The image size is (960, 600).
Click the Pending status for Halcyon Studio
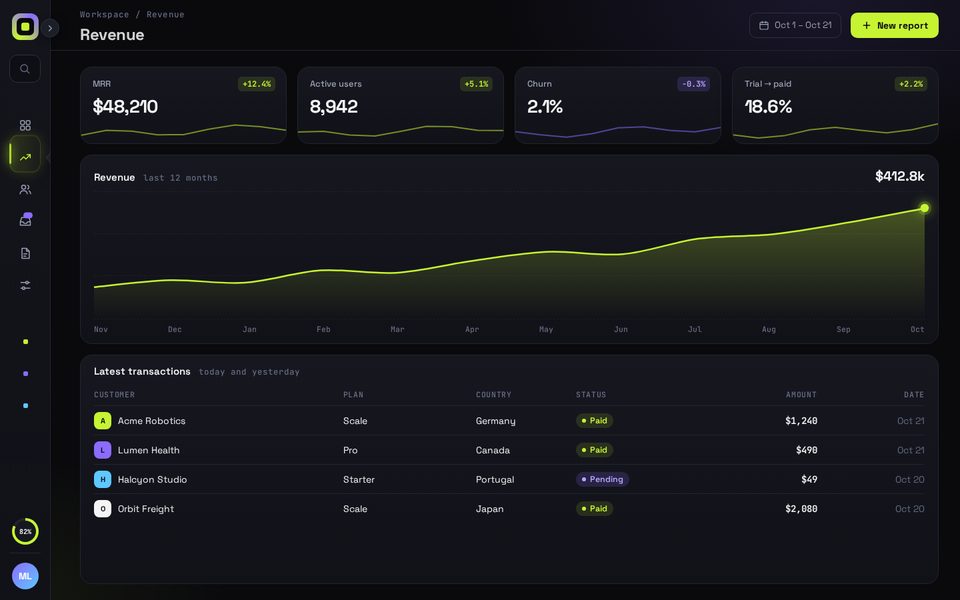(602, 479)
